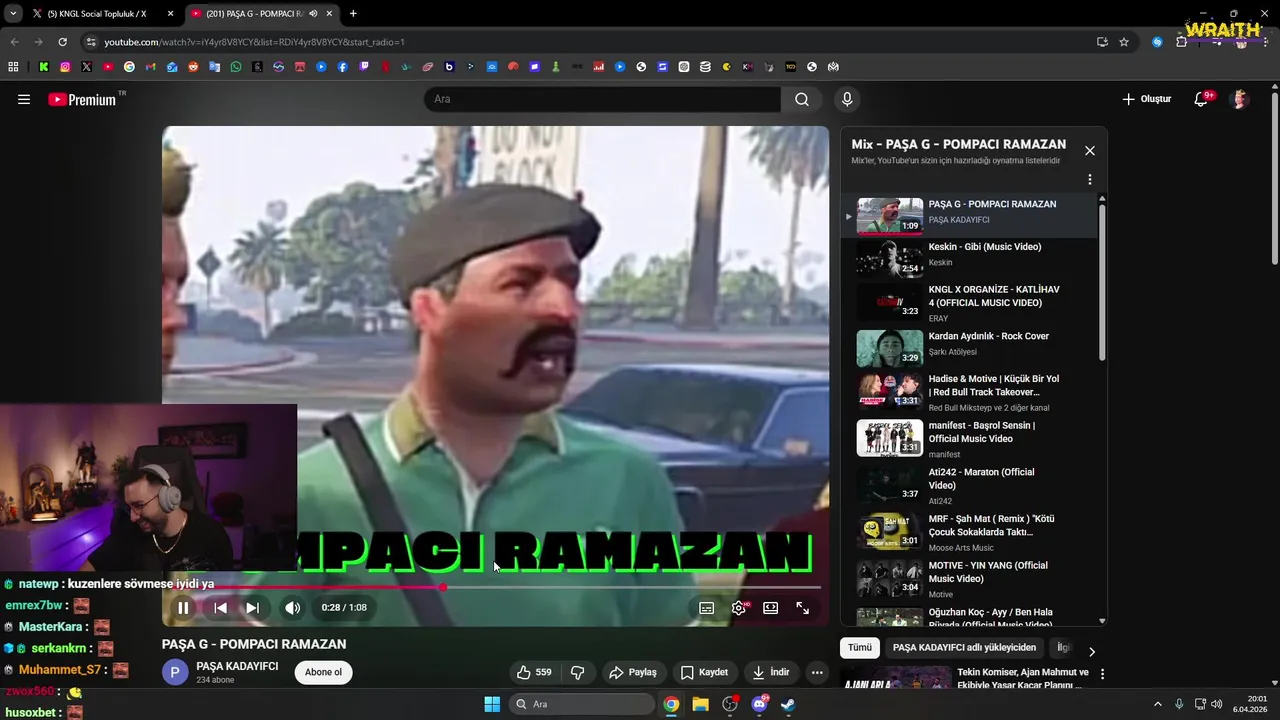Click the Paylaş share button
The height and width of the screenshot is (720, 1280).
pos(633,672)
